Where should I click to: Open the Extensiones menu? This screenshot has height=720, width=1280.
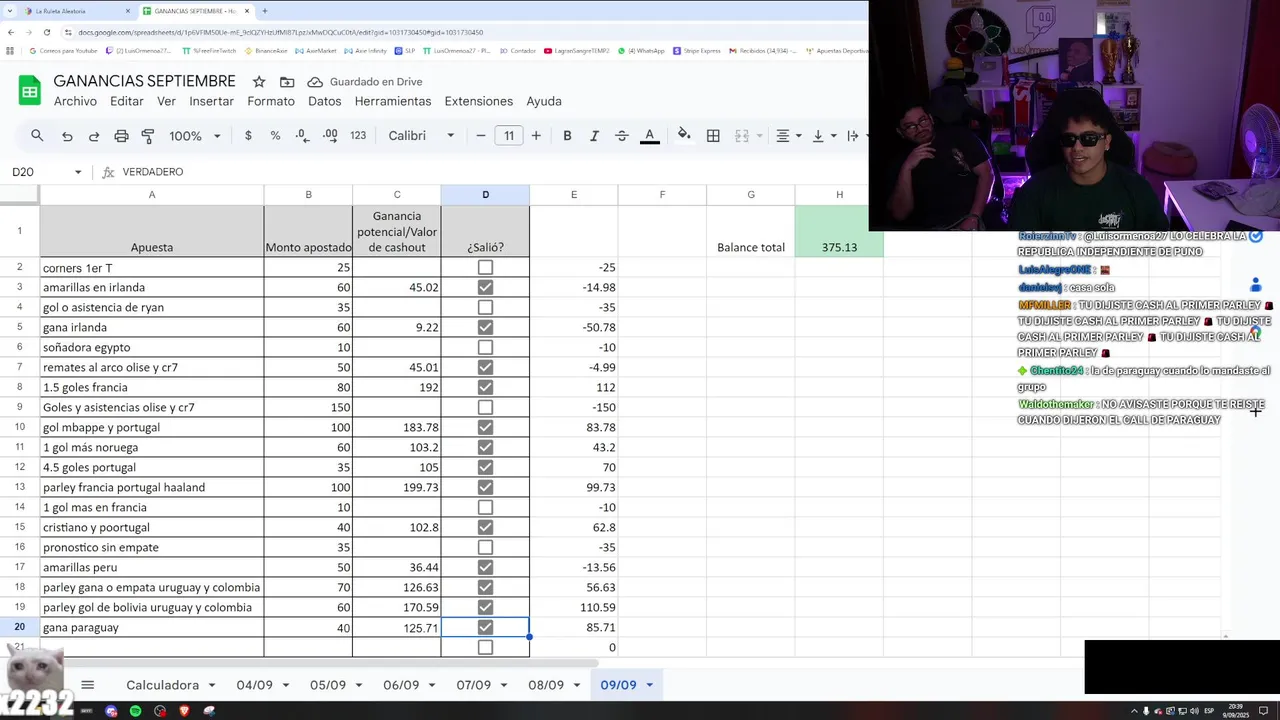tap(478, 101)
